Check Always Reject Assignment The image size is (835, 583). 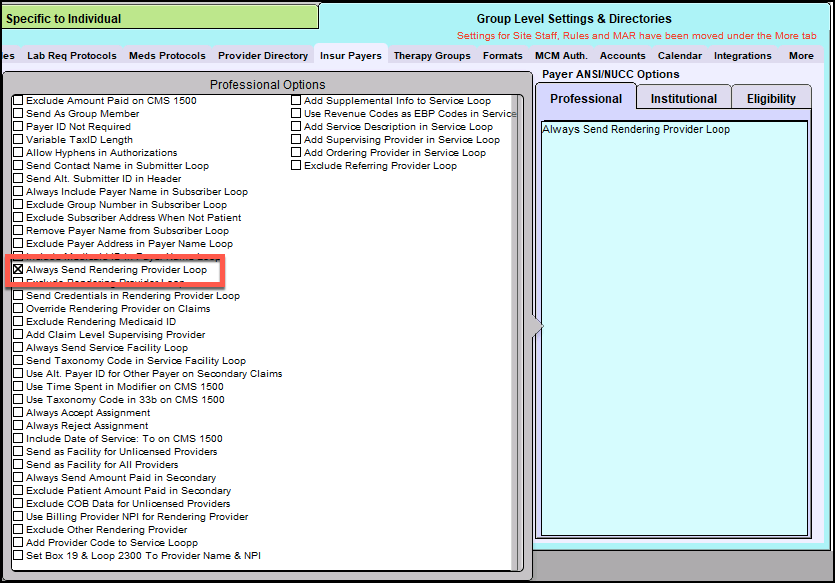click(18, 425)
